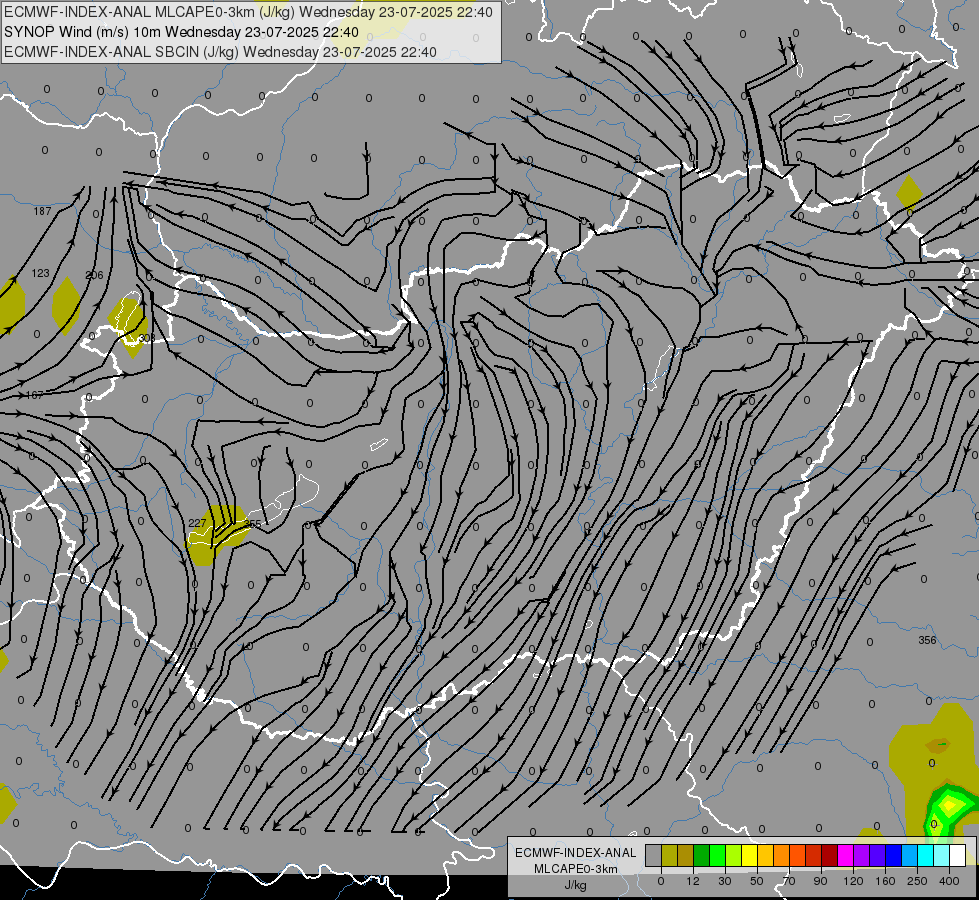
Task: Click the legend tick label 12
Action: coord(693,881)
